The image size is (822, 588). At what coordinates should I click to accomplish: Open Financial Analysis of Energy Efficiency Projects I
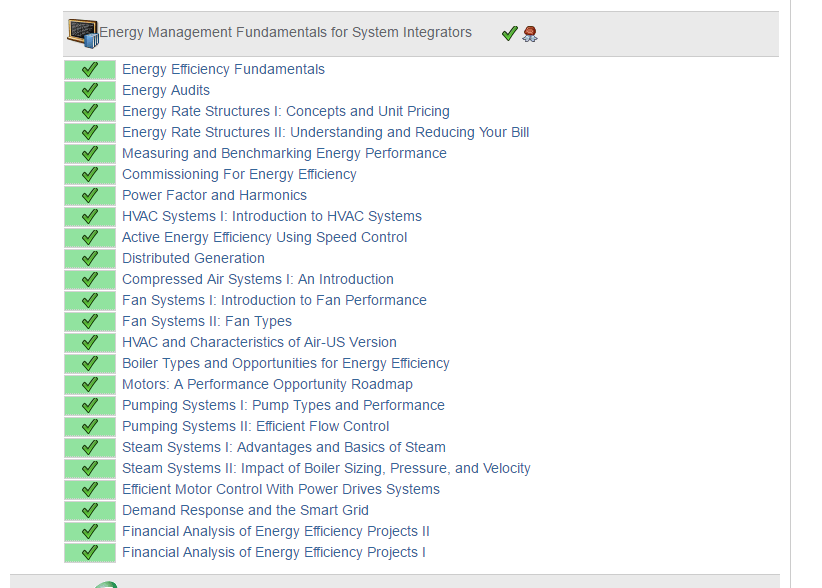coord(274,553)
